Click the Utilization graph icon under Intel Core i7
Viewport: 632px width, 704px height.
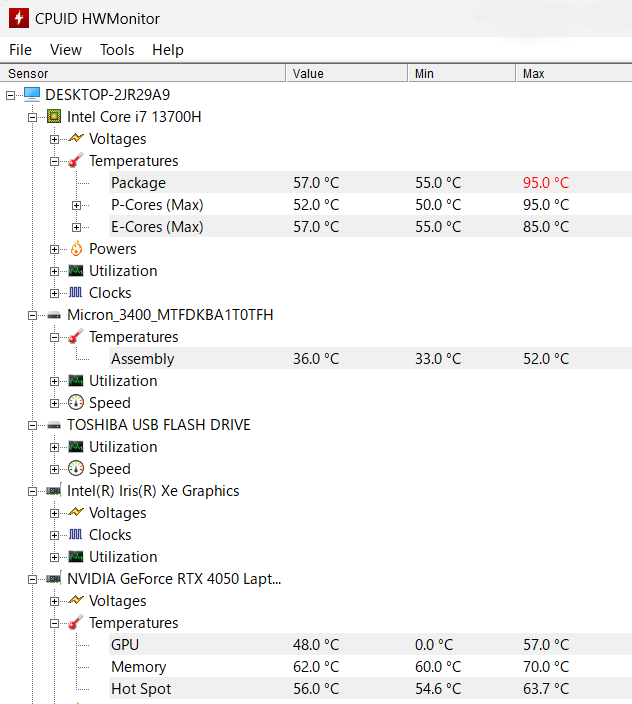pos(76,271)
